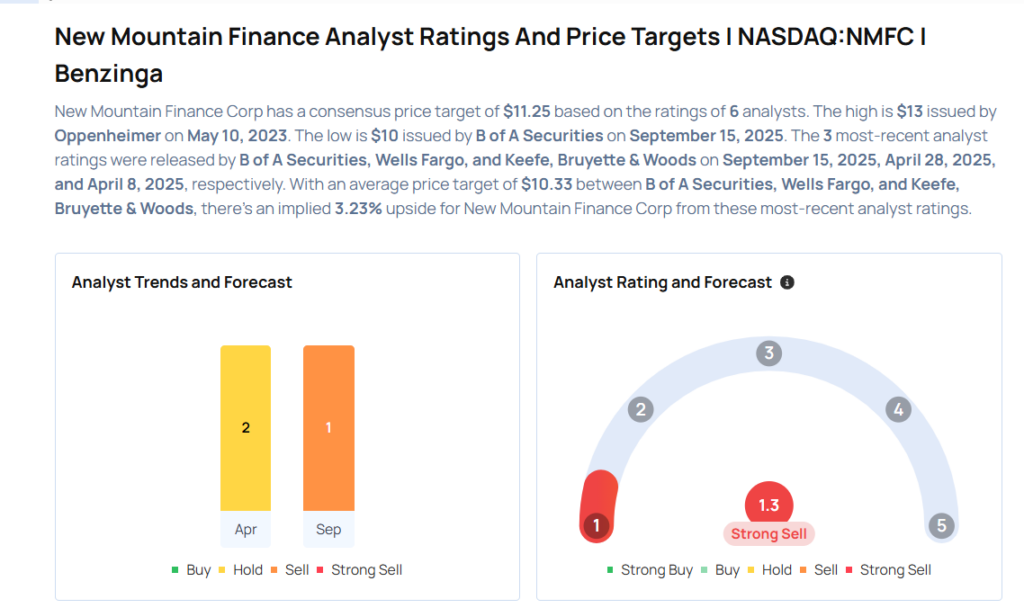Click the Strong Sell rating badge
The height and width of the screenshot is (608, 1024).
768,534
